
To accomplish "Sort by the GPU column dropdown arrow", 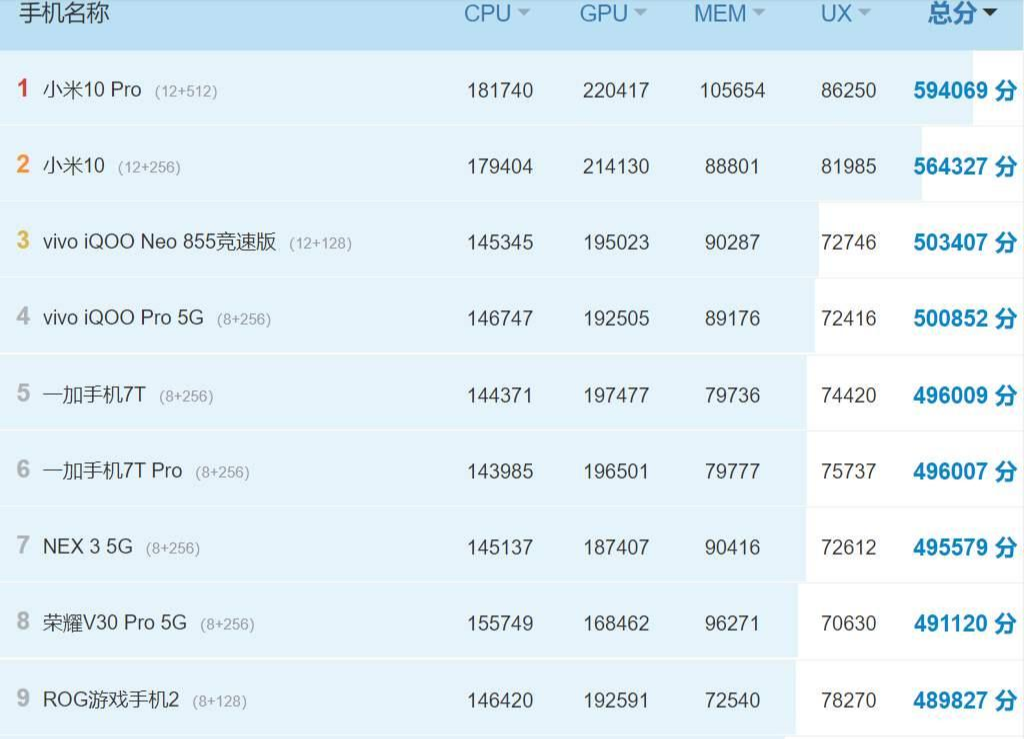I will pyautogui.click(x=640, y=12).
